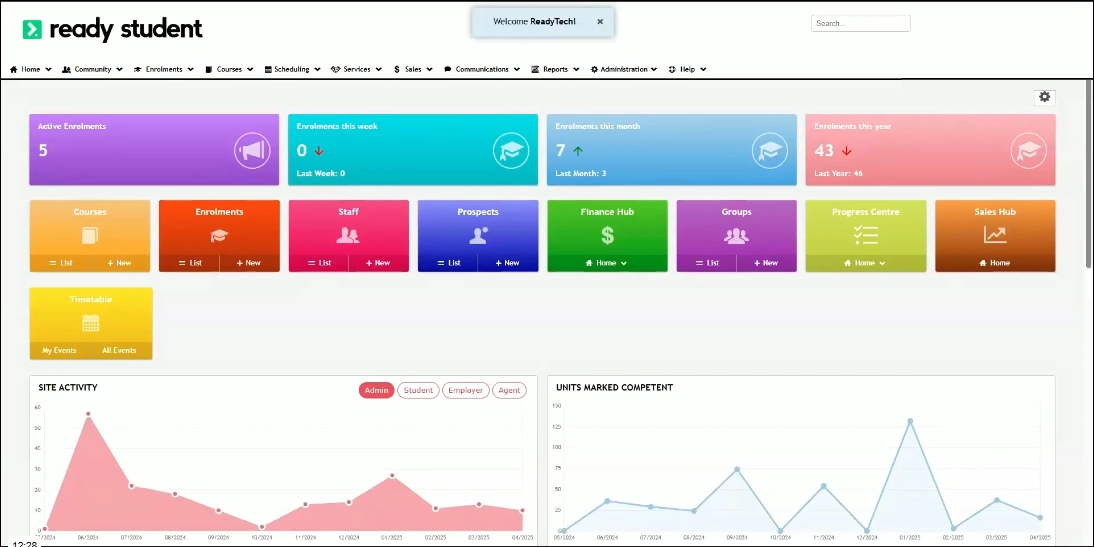Create a New enrolment
The width and height of the screenshot is (1094, 547).
click(249, 263)
